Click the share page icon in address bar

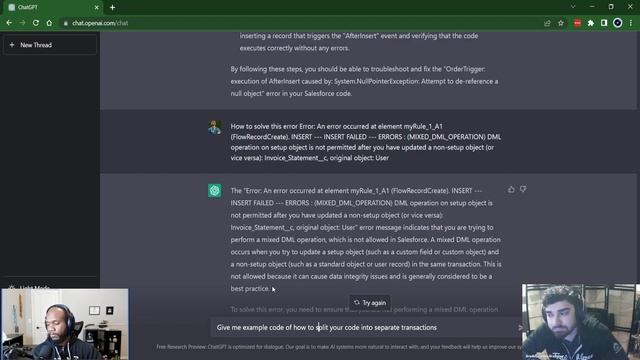(547, 23)
